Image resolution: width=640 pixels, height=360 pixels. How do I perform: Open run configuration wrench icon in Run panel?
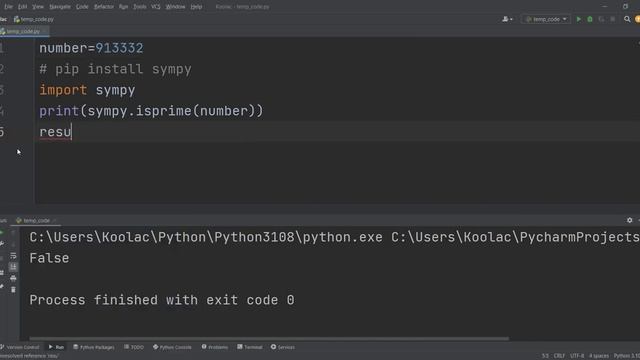2,244
